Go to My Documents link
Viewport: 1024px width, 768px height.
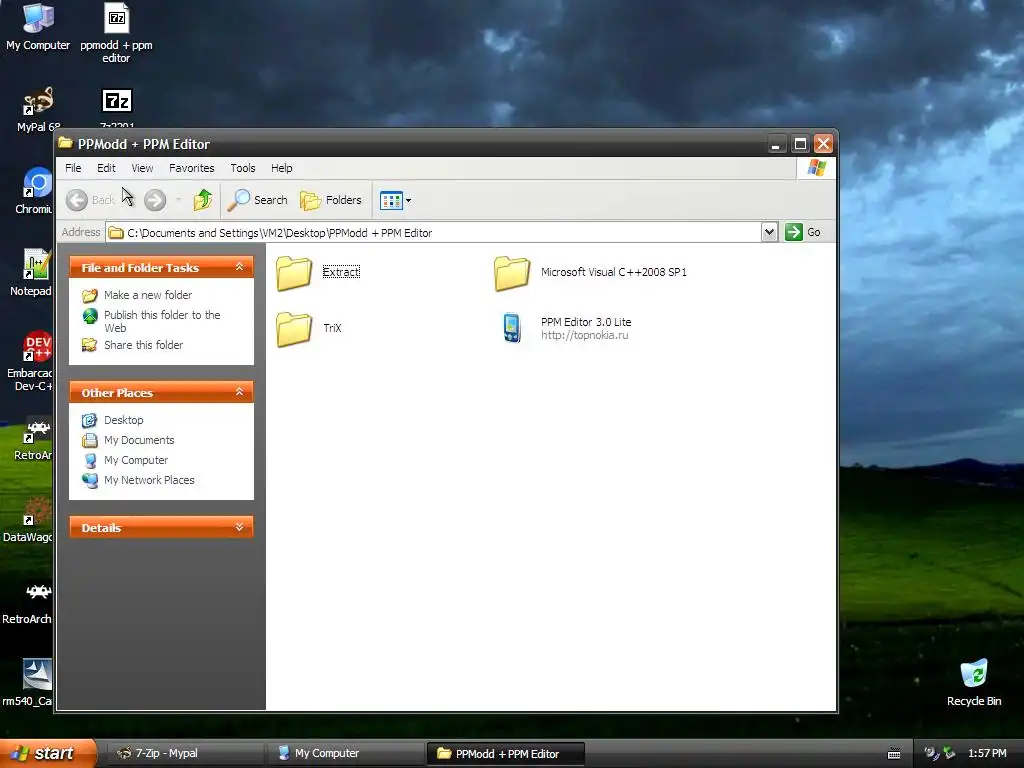(x=139, y=440)
